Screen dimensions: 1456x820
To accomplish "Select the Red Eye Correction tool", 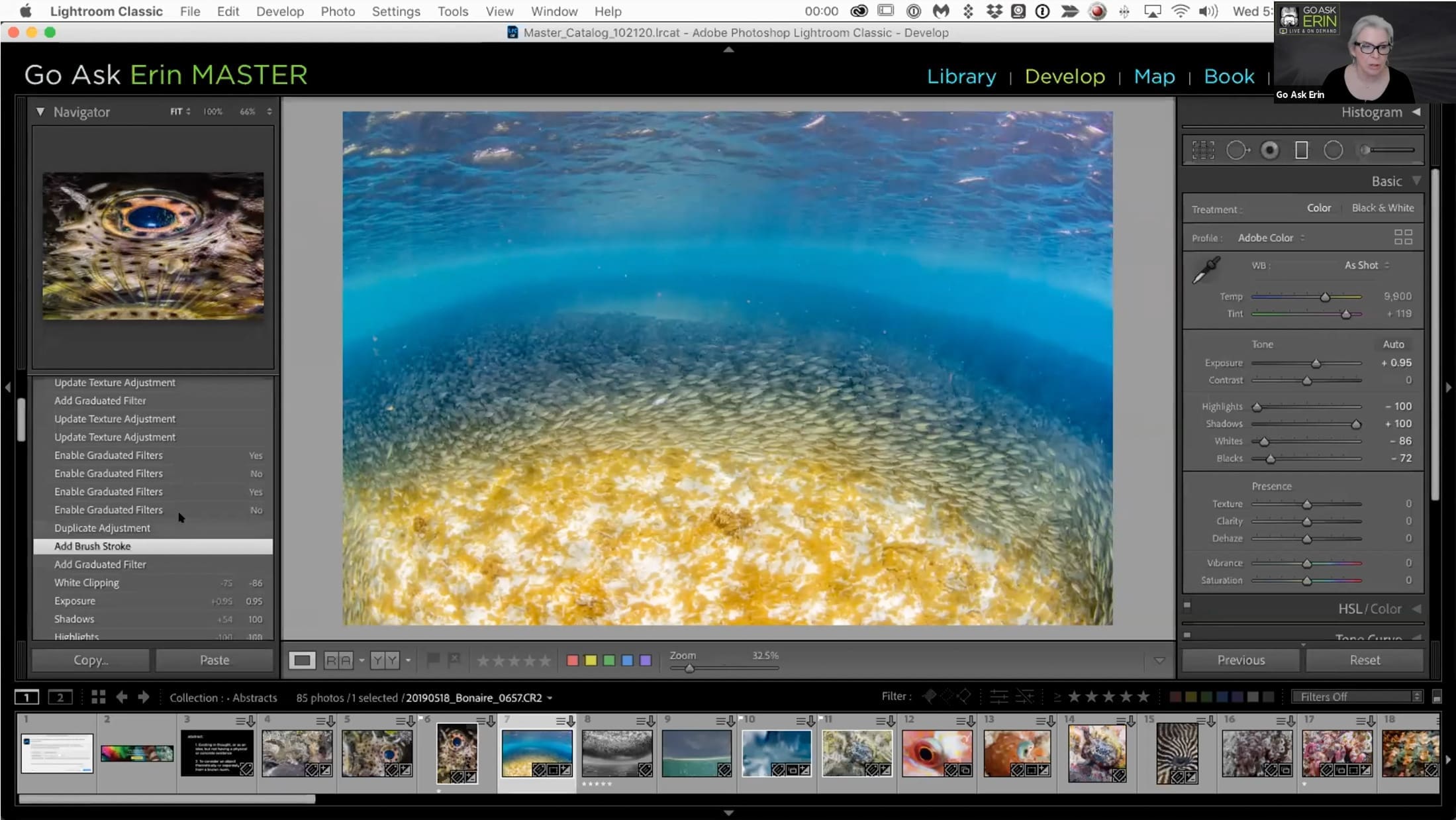I will [x=1269, y=150].
